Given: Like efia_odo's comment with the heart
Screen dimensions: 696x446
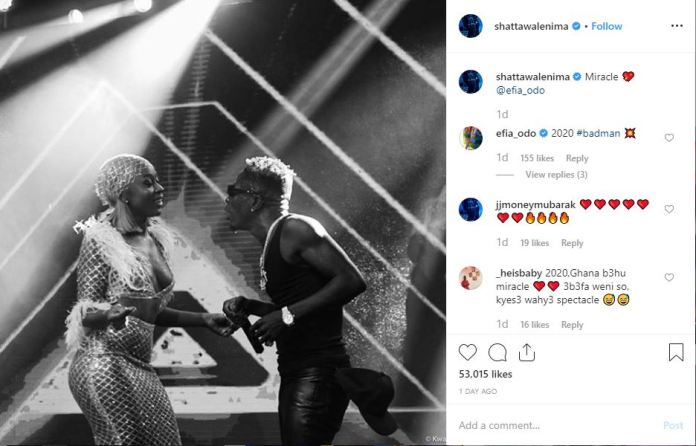Looking at the screenshot, I should [x=669, y=138].
